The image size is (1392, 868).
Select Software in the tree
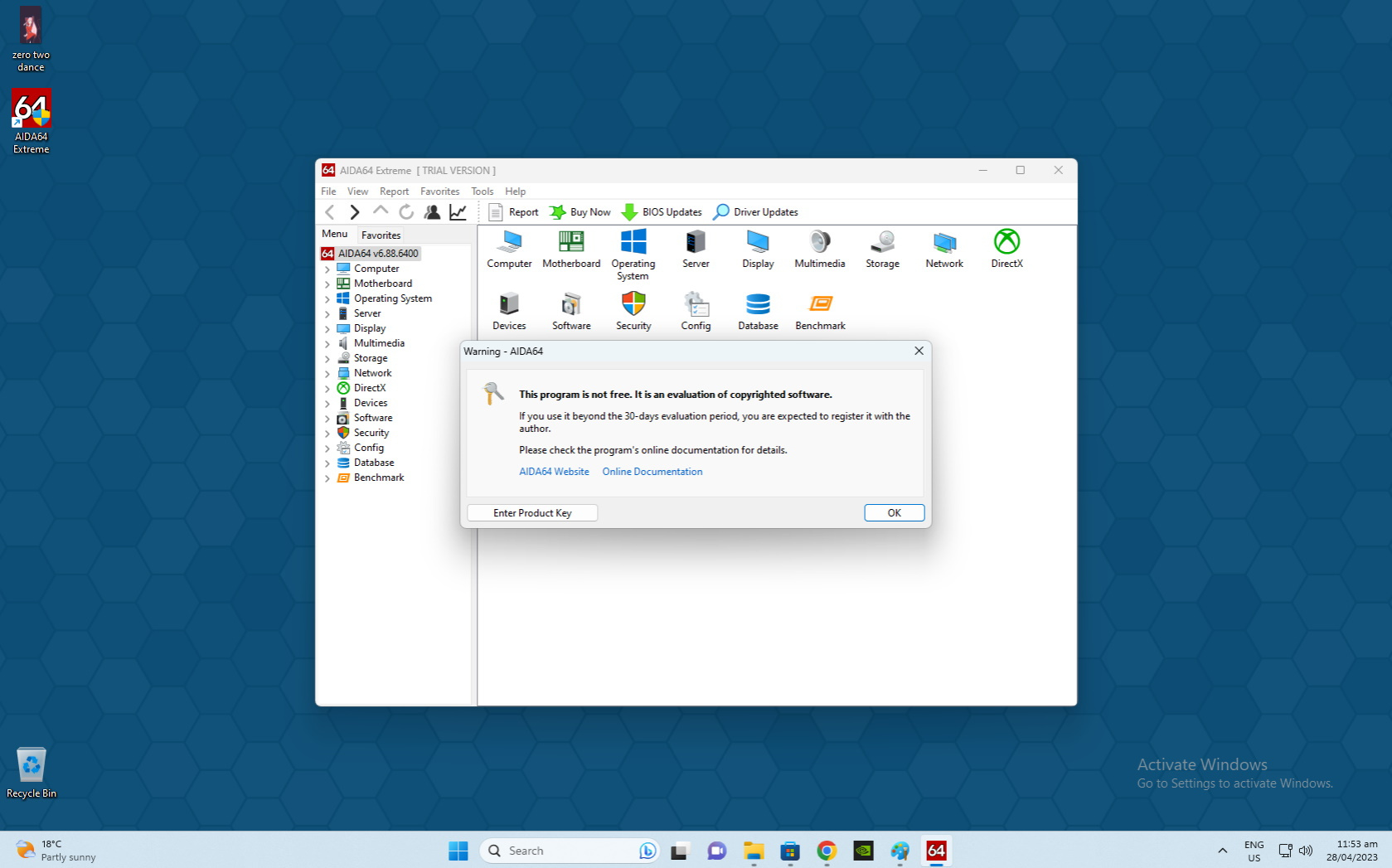point(373,418)
